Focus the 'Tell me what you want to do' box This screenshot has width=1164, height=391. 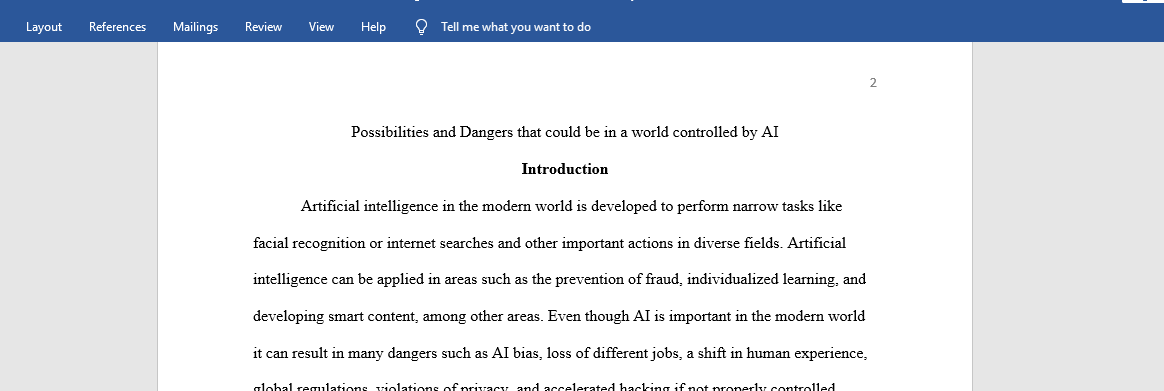pyautogui.click(x=516, y=27)
